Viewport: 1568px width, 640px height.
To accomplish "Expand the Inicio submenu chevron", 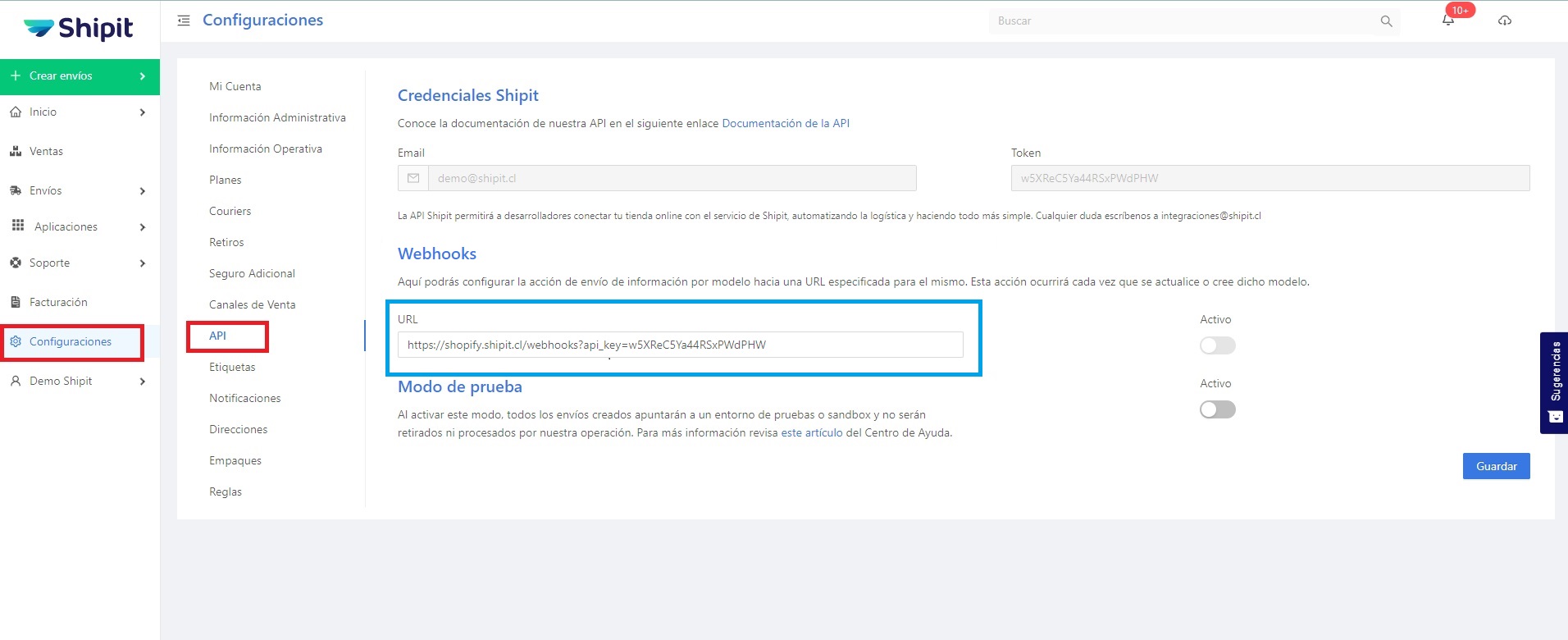I will pyautogui.click(x=143, y=112).
